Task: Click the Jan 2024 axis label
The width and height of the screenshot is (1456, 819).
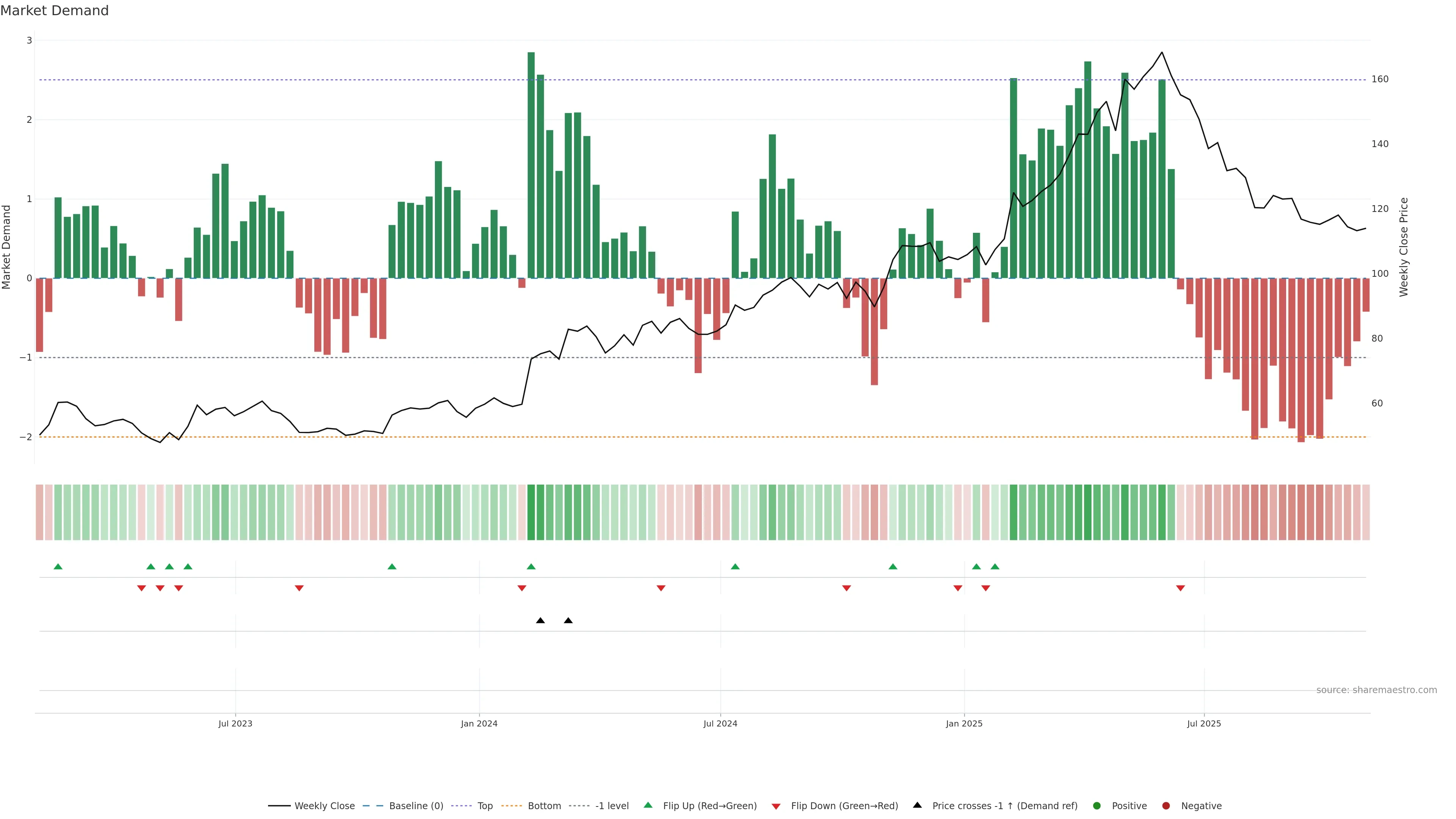Action: [x=479, y=723]
